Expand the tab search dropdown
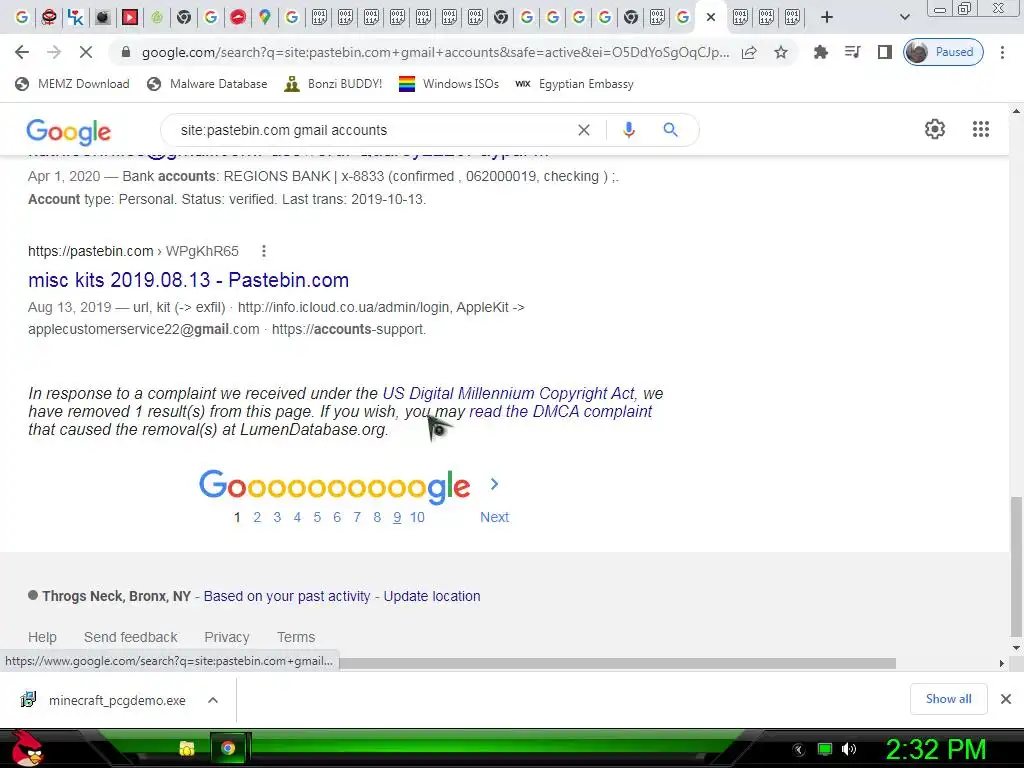Viewport: 1024px width, 768px height. 904,17
